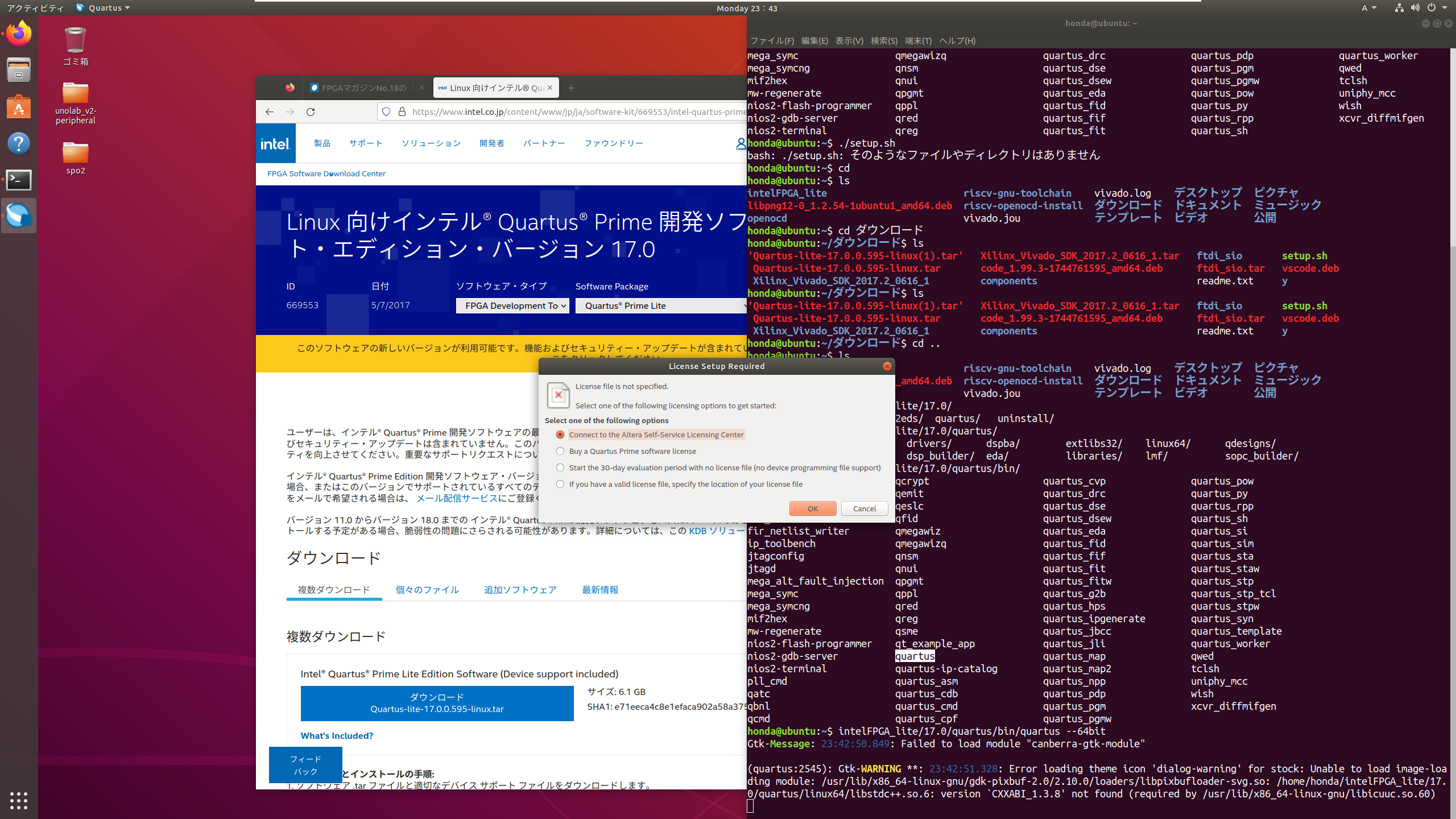Open the 端末(T) terminal menu

click(917, 41)
